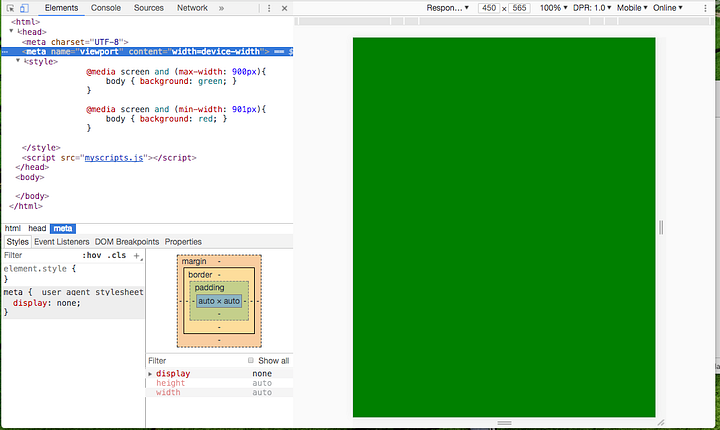Select the Styles sub-tab
The image size is (720, 430).
[17, 242]
